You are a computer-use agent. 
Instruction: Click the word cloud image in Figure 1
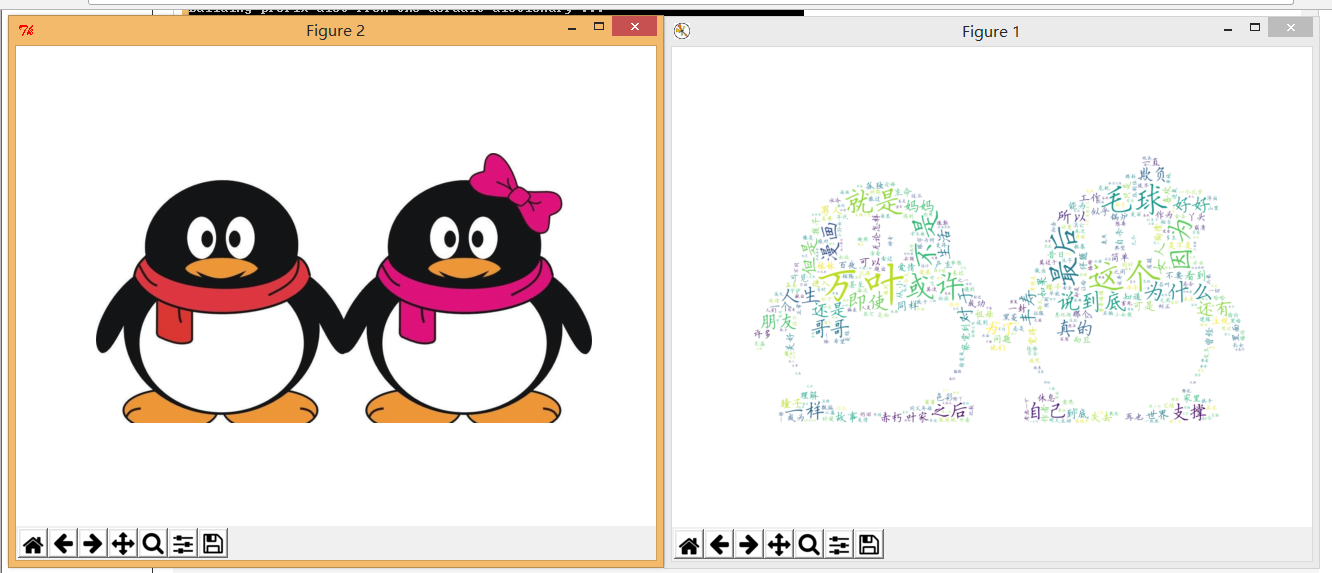coord(1000,290)
